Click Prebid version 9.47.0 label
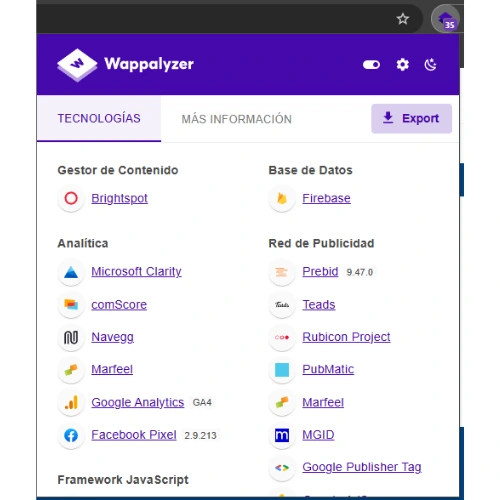The image size is (500, 500). click(x=359, y=272)
